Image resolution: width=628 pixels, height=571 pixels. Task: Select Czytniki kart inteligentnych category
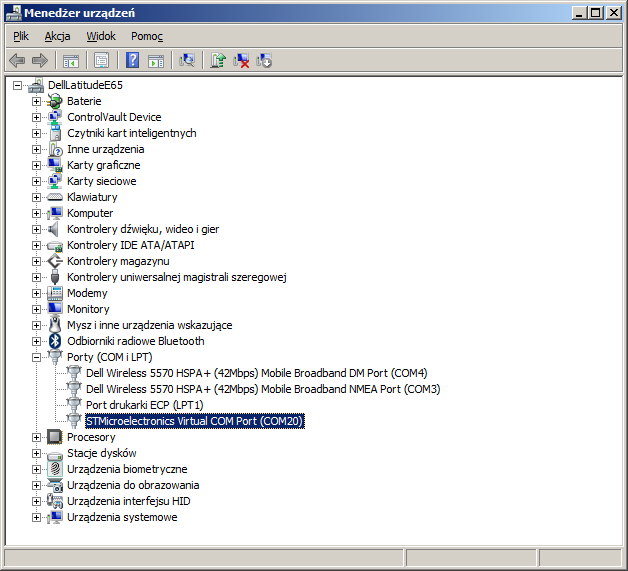pos(132,133)
